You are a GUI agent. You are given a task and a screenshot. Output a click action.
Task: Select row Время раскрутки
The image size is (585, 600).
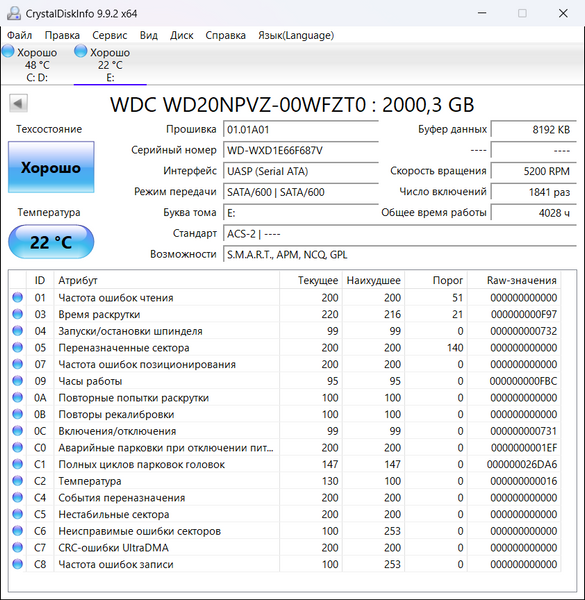[285, 314]
